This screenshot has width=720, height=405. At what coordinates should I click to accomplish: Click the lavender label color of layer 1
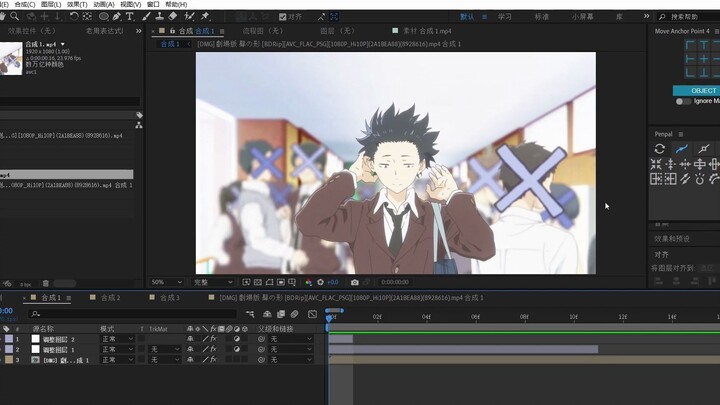point(9,339)
